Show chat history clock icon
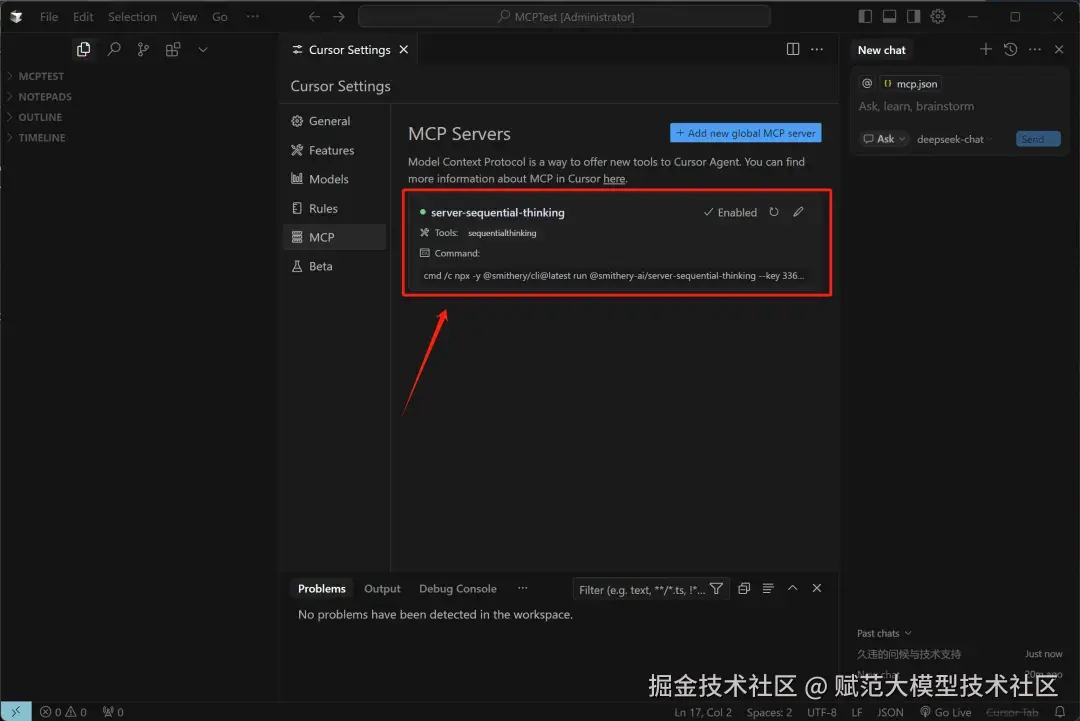The image size is (1080, 721). click(1010, 49)
